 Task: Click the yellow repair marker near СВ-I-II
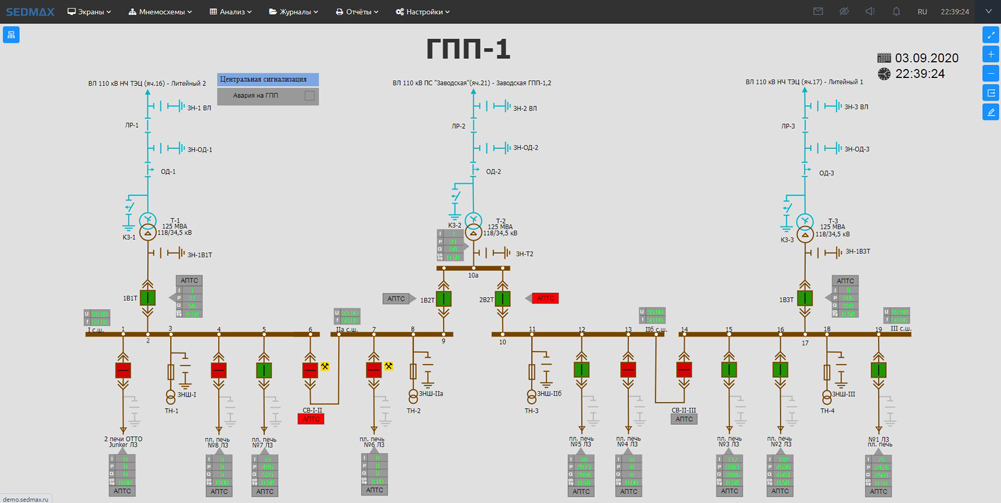pos(325,367)
